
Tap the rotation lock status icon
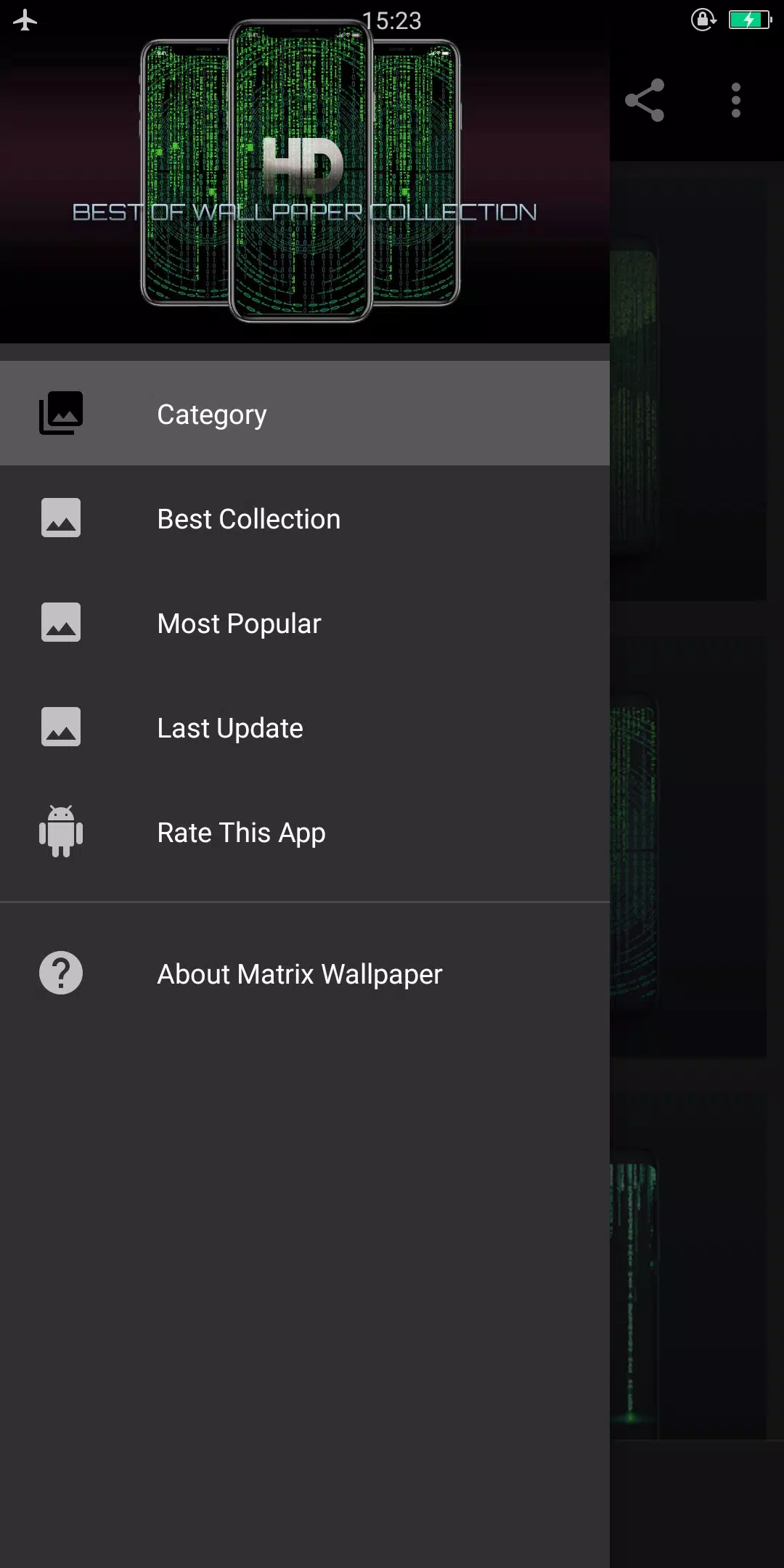click(x=703, y=20)
